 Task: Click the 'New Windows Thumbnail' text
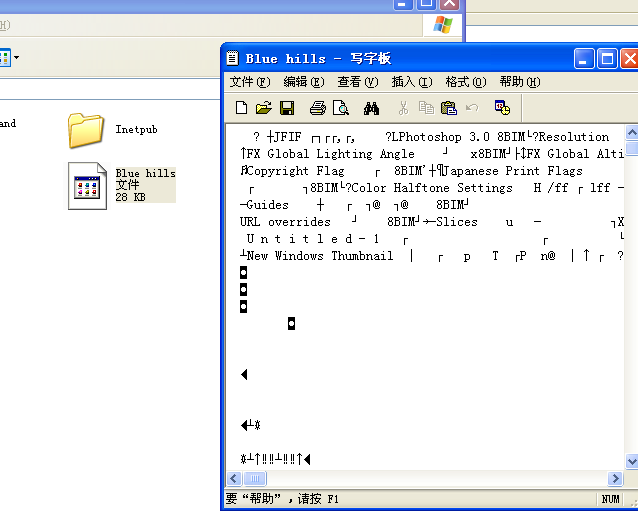pyautogui.click(x=320, y=256)
